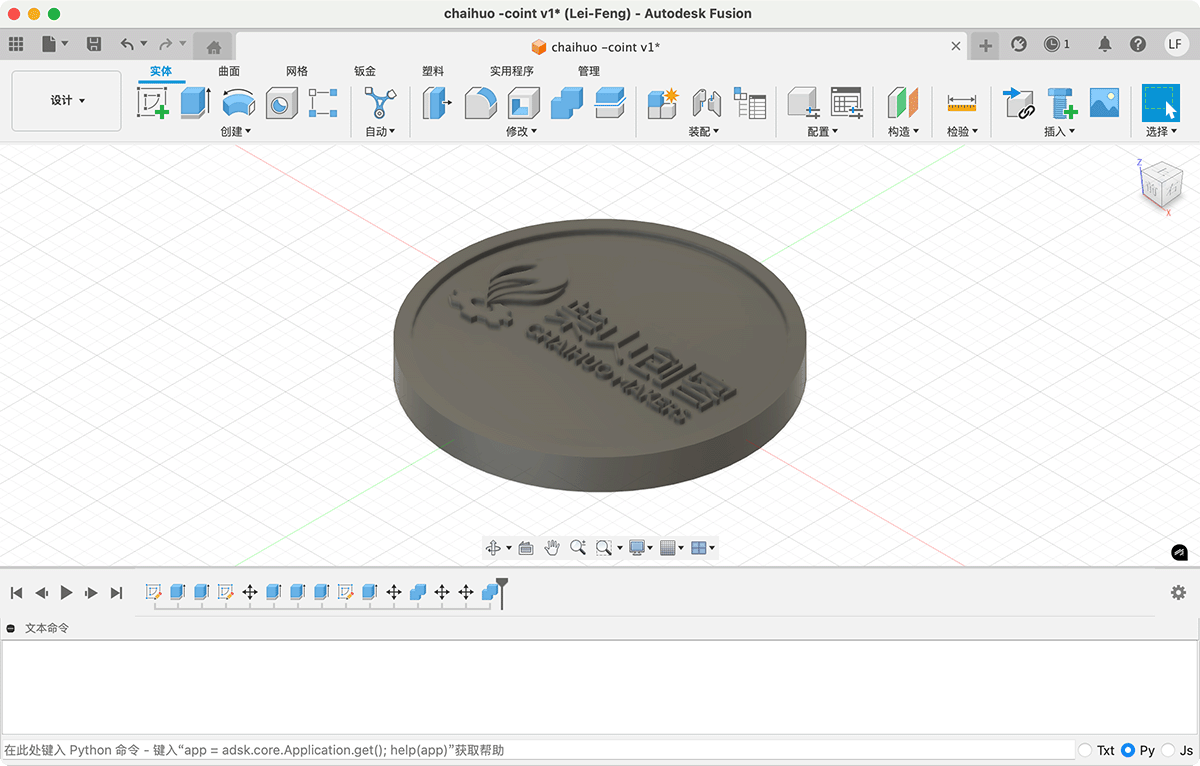Open the notifications bell
Image resolution: width=1200 pixels, height=766 pixels.
(1105, 44)
